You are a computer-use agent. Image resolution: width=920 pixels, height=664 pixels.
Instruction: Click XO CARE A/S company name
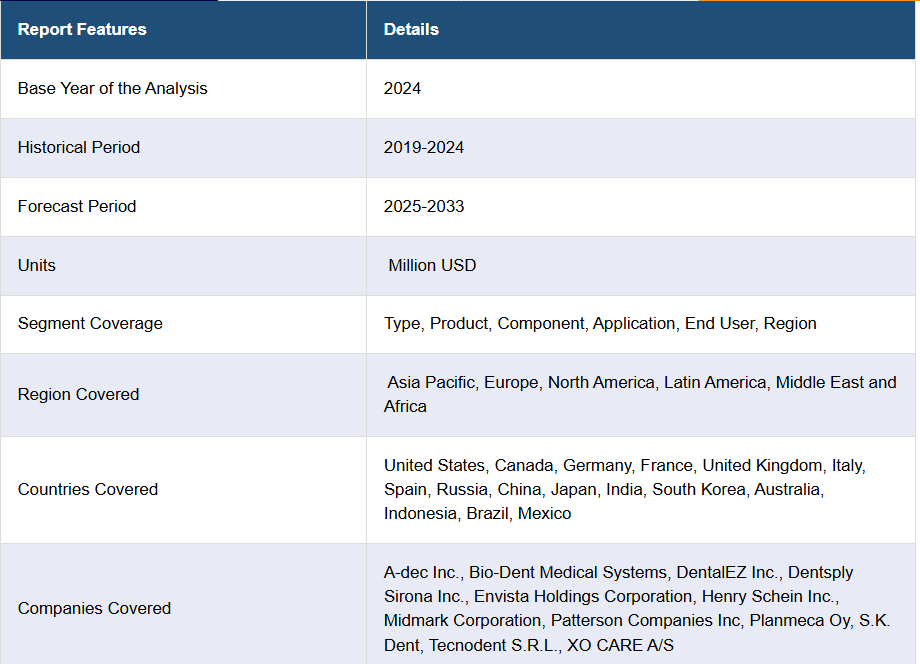click(x=620, y=645)
